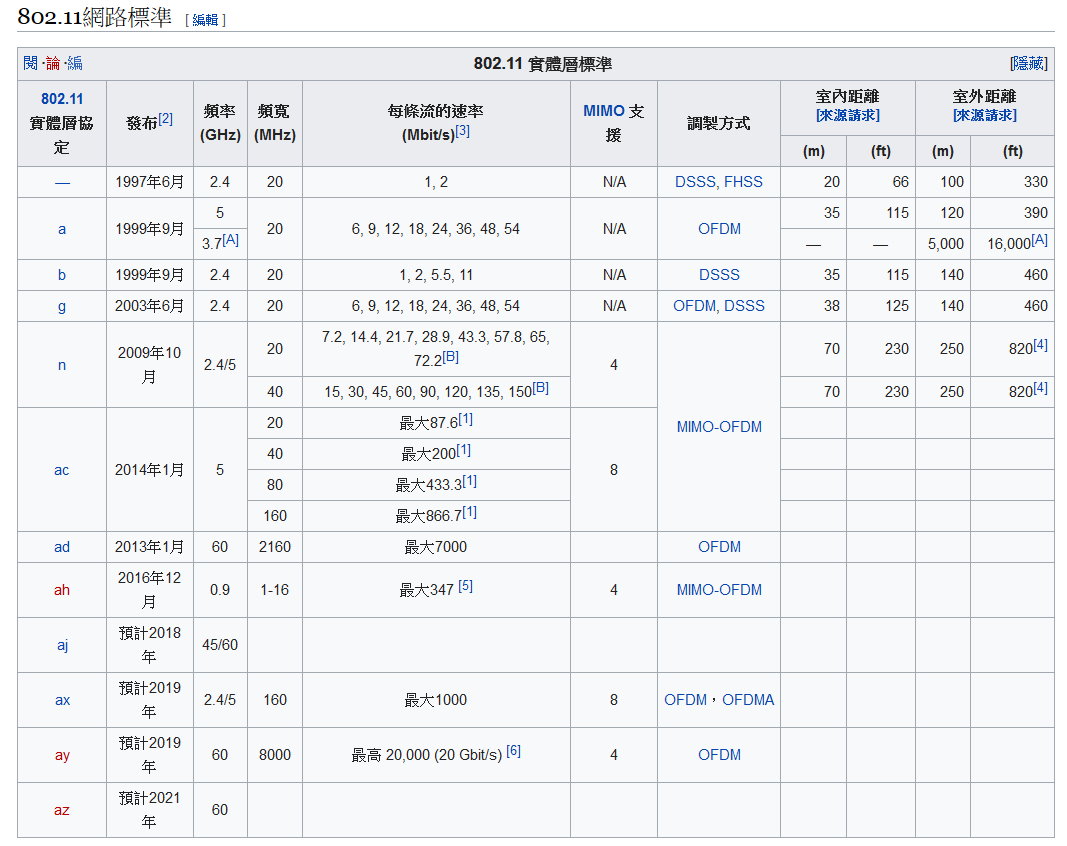Collapse the table with the 隱藏 toggle
Screen dimensions: 1067x846
(x=1028, y=64)
